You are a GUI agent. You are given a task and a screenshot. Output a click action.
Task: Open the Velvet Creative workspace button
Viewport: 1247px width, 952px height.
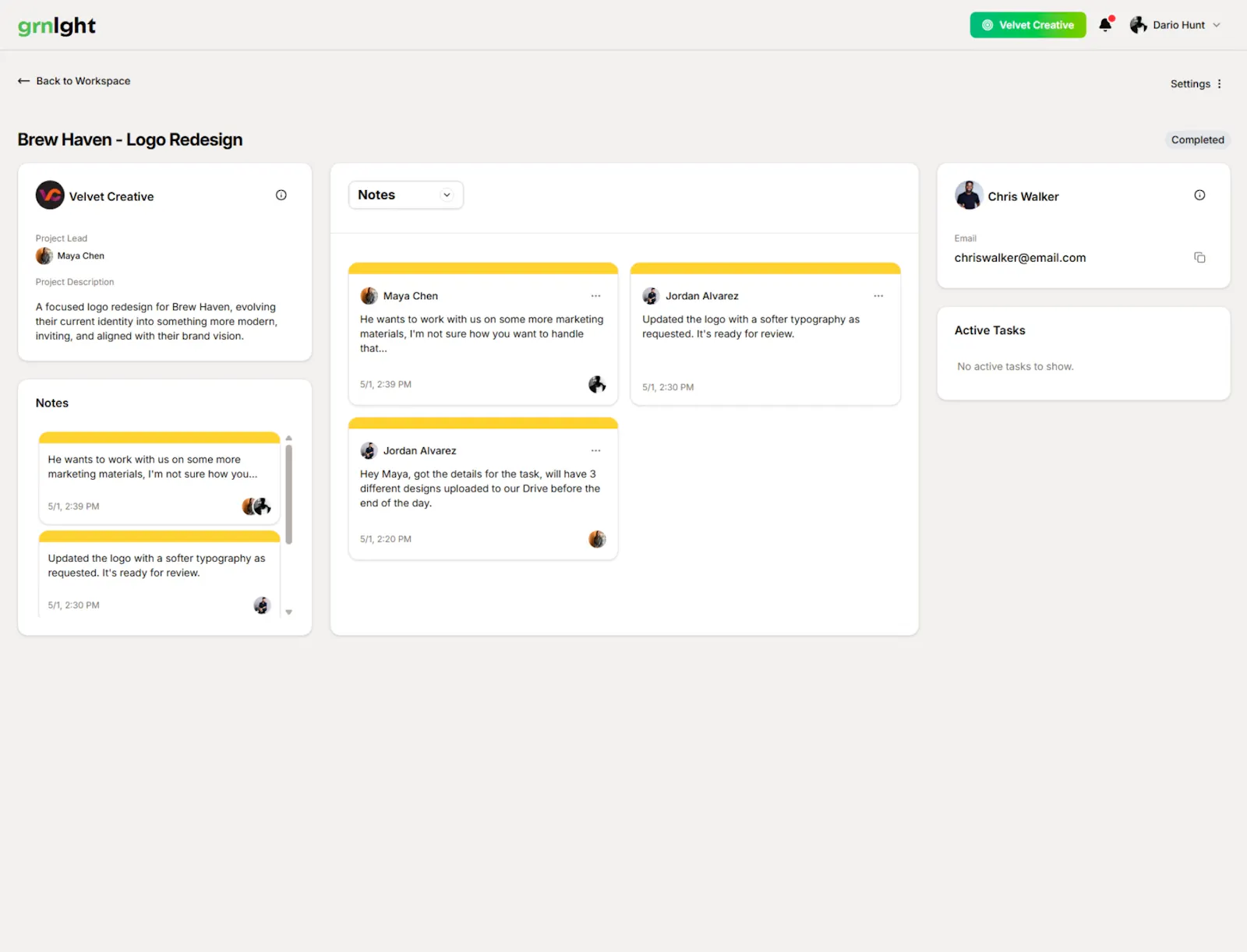(x=1027, y=25)
